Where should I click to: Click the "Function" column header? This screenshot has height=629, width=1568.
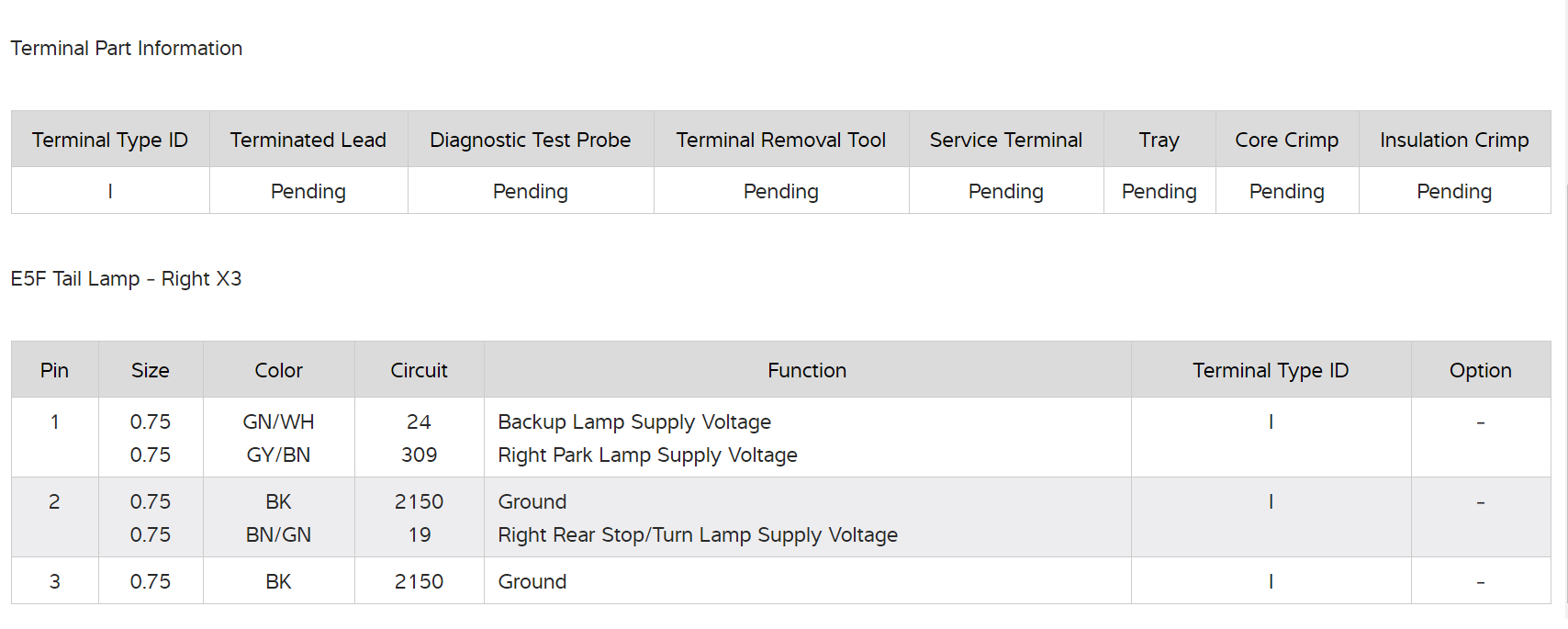point(807,370)
